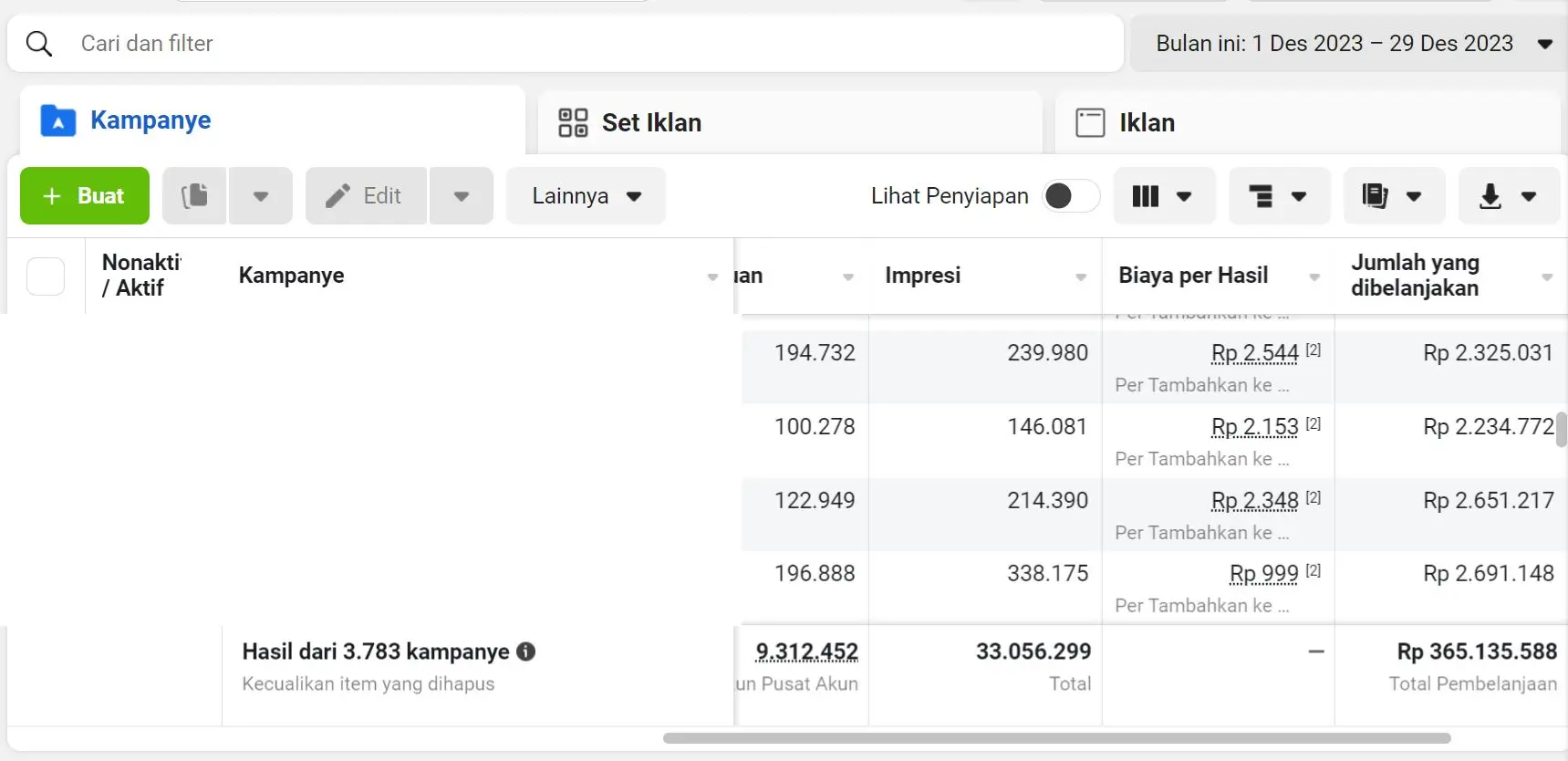This screenshot has height=761, width=1568.
Task: Click the Kampanye folder icon
Action: [x=58, y=120]
